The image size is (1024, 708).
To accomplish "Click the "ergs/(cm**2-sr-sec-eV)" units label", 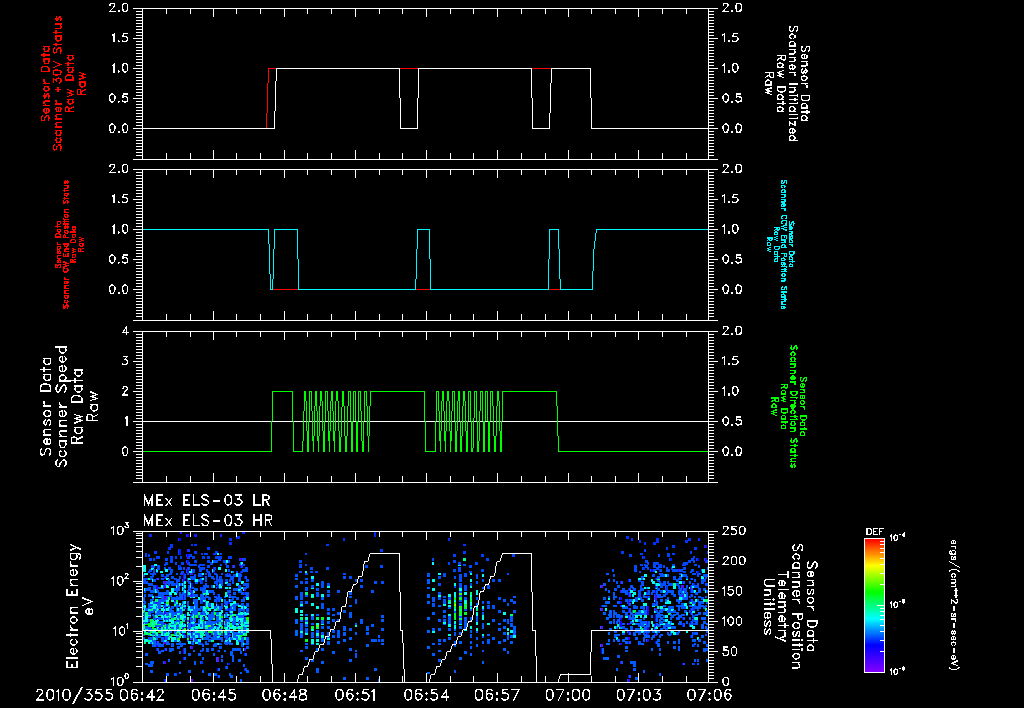I will pyautogui.click(x=953, y=605).
